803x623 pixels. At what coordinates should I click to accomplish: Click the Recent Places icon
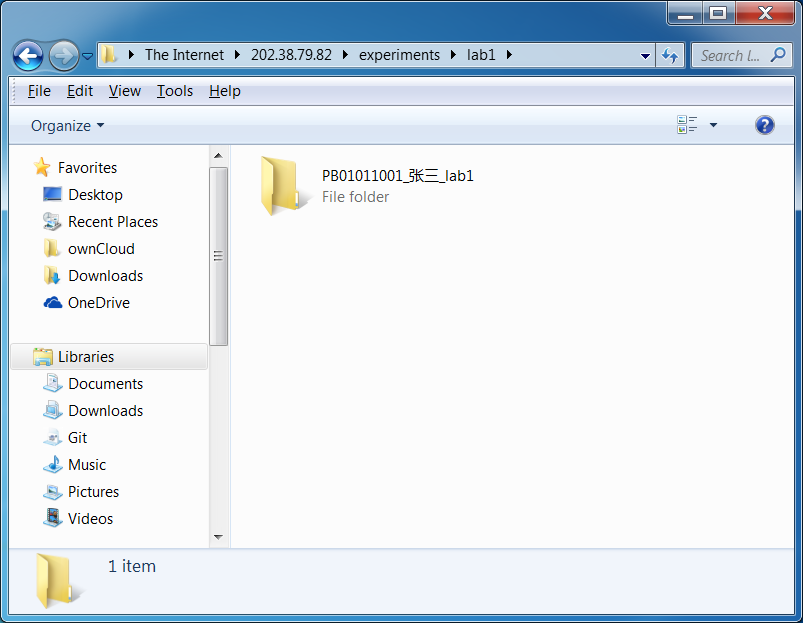click(52, 222)
